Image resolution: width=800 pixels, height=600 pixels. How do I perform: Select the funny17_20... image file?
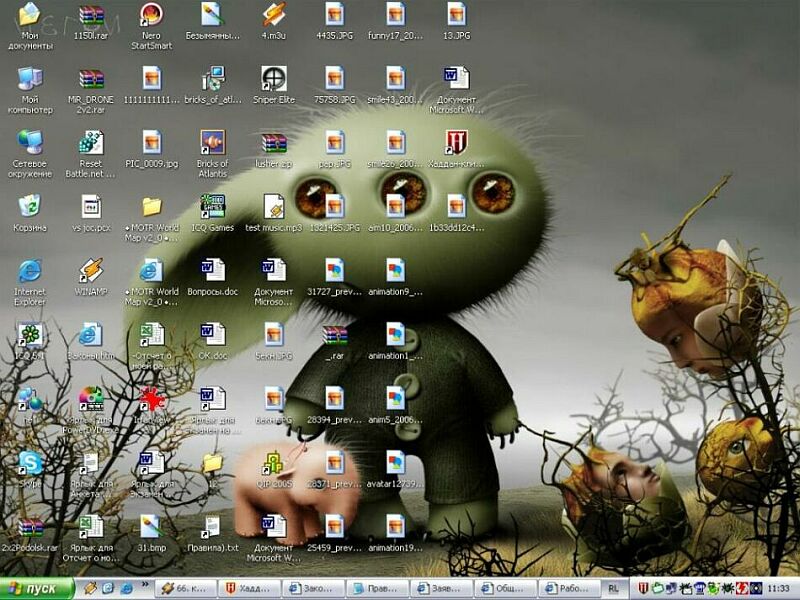[395, 15]
